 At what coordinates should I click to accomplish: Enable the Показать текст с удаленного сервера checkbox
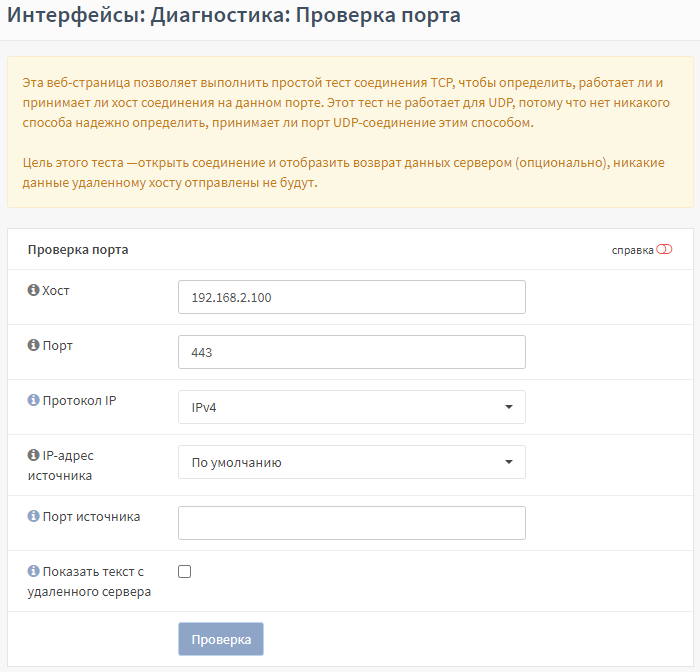(184, 572)
